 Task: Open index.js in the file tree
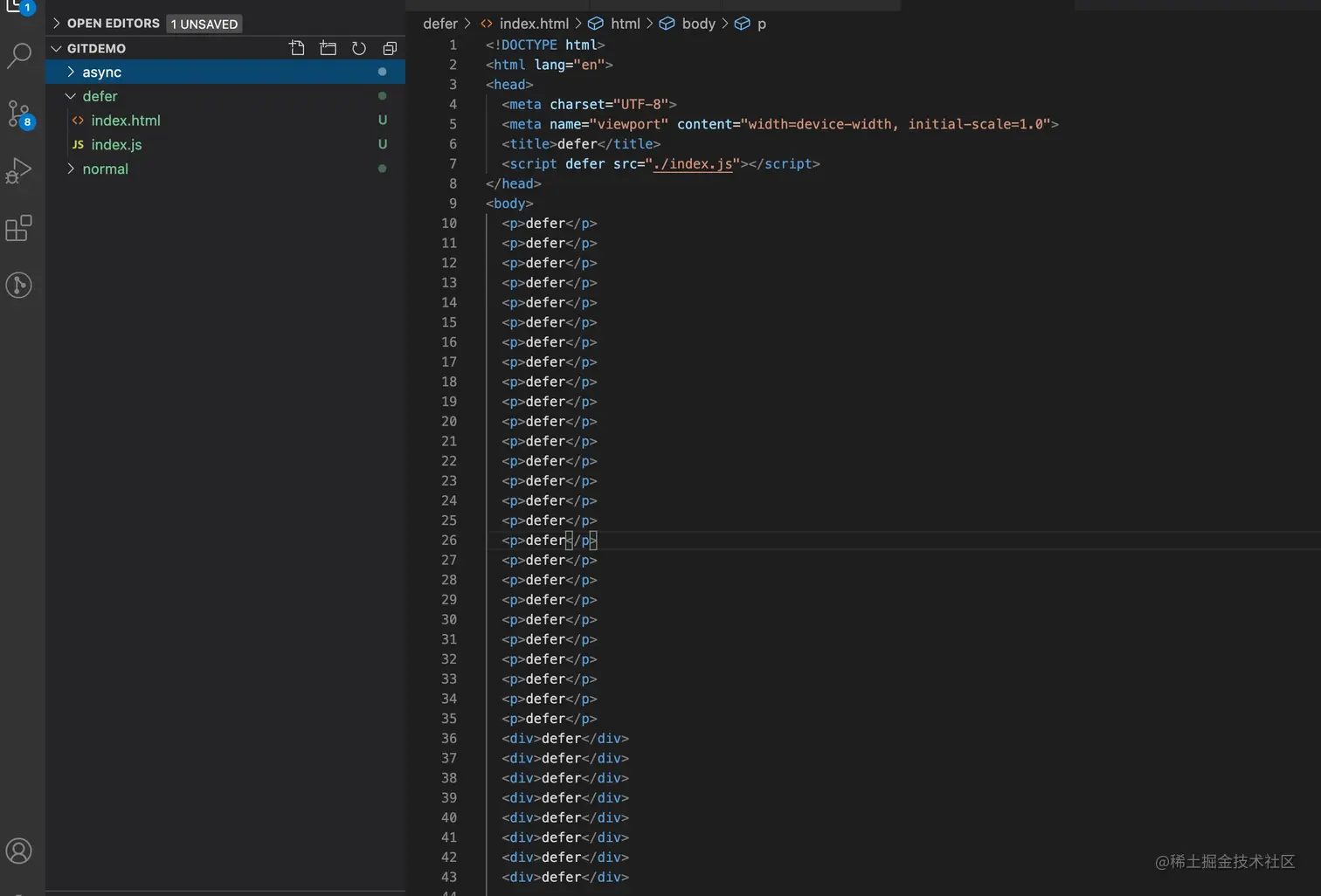116,145
